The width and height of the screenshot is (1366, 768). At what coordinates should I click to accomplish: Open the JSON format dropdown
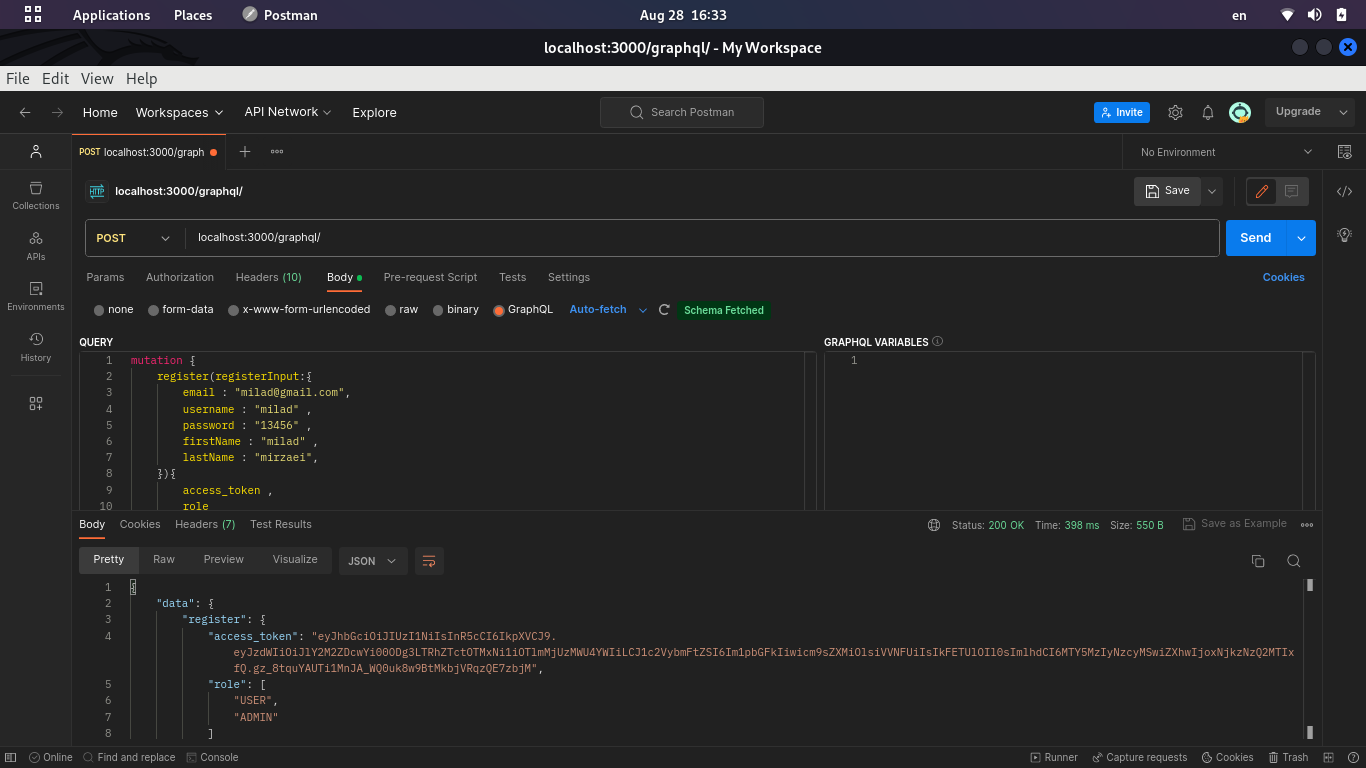[x=373, y=561]
